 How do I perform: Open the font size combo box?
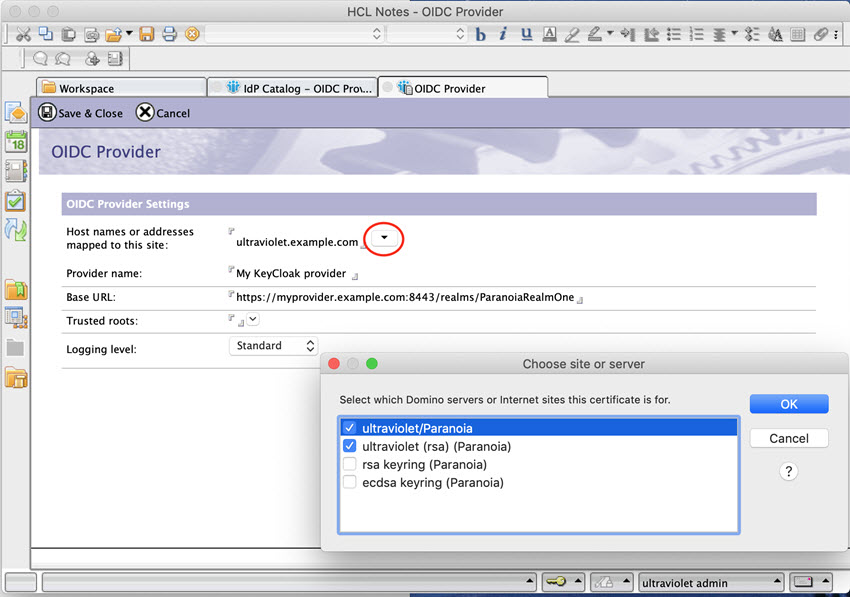[427, 34]
